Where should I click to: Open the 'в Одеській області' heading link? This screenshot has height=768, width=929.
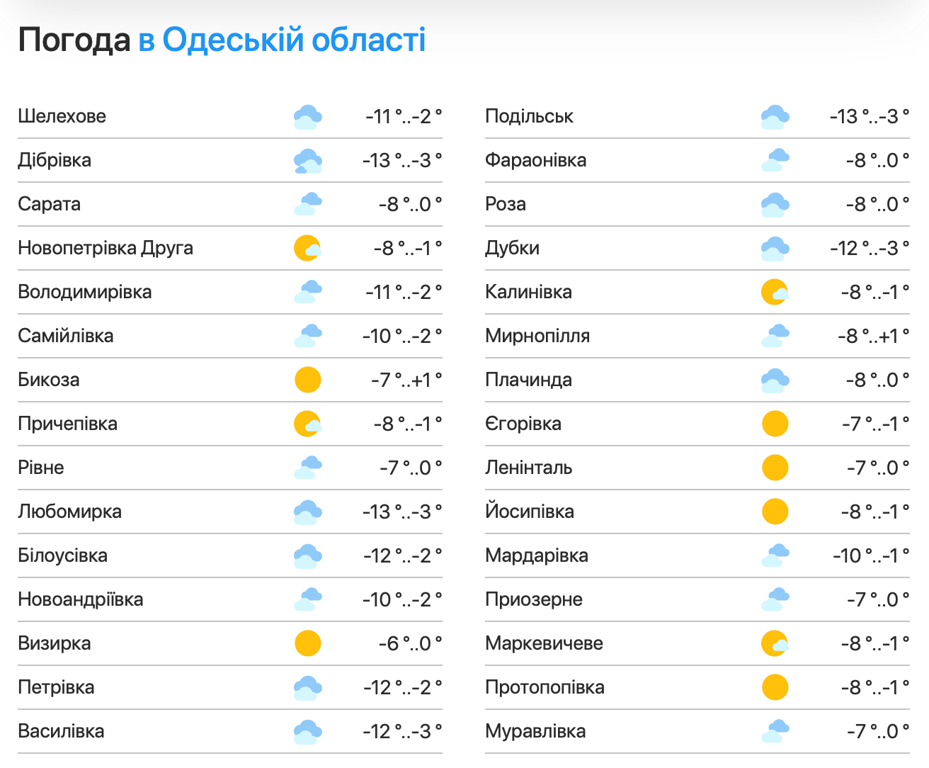[282, 40]
